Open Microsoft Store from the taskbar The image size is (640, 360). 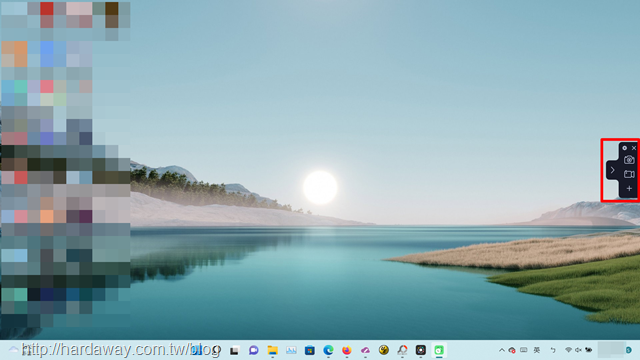[x=310, y=350]
